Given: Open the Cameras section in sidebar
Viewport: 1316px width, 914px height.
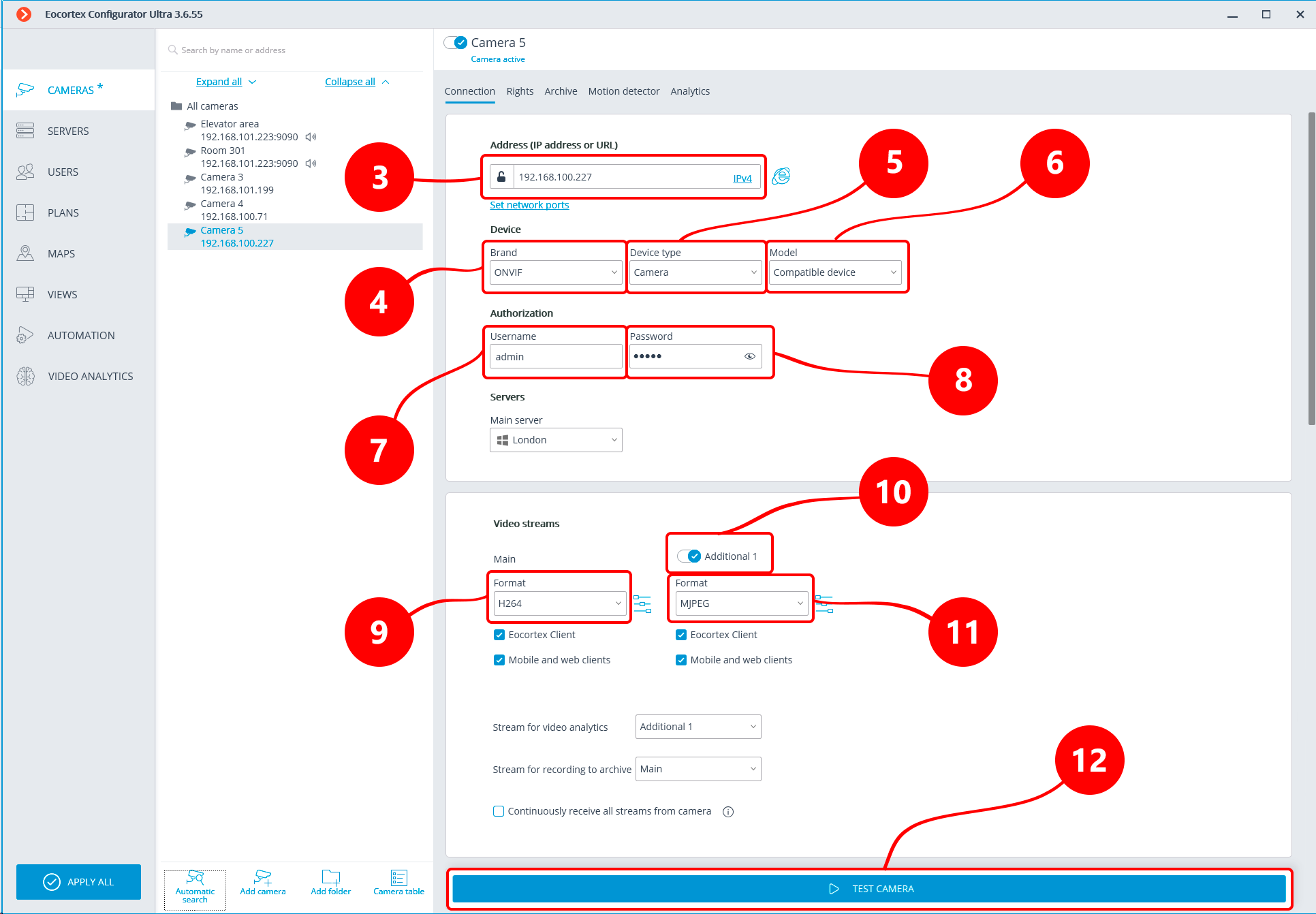Looking at the screenshot, I should click(x=78, y=90).
